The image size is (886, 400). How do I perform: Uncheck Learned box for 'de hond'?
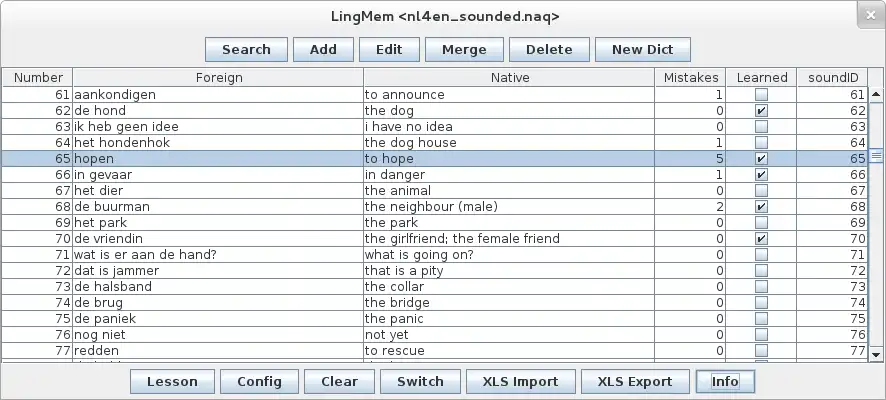point(762,111)
